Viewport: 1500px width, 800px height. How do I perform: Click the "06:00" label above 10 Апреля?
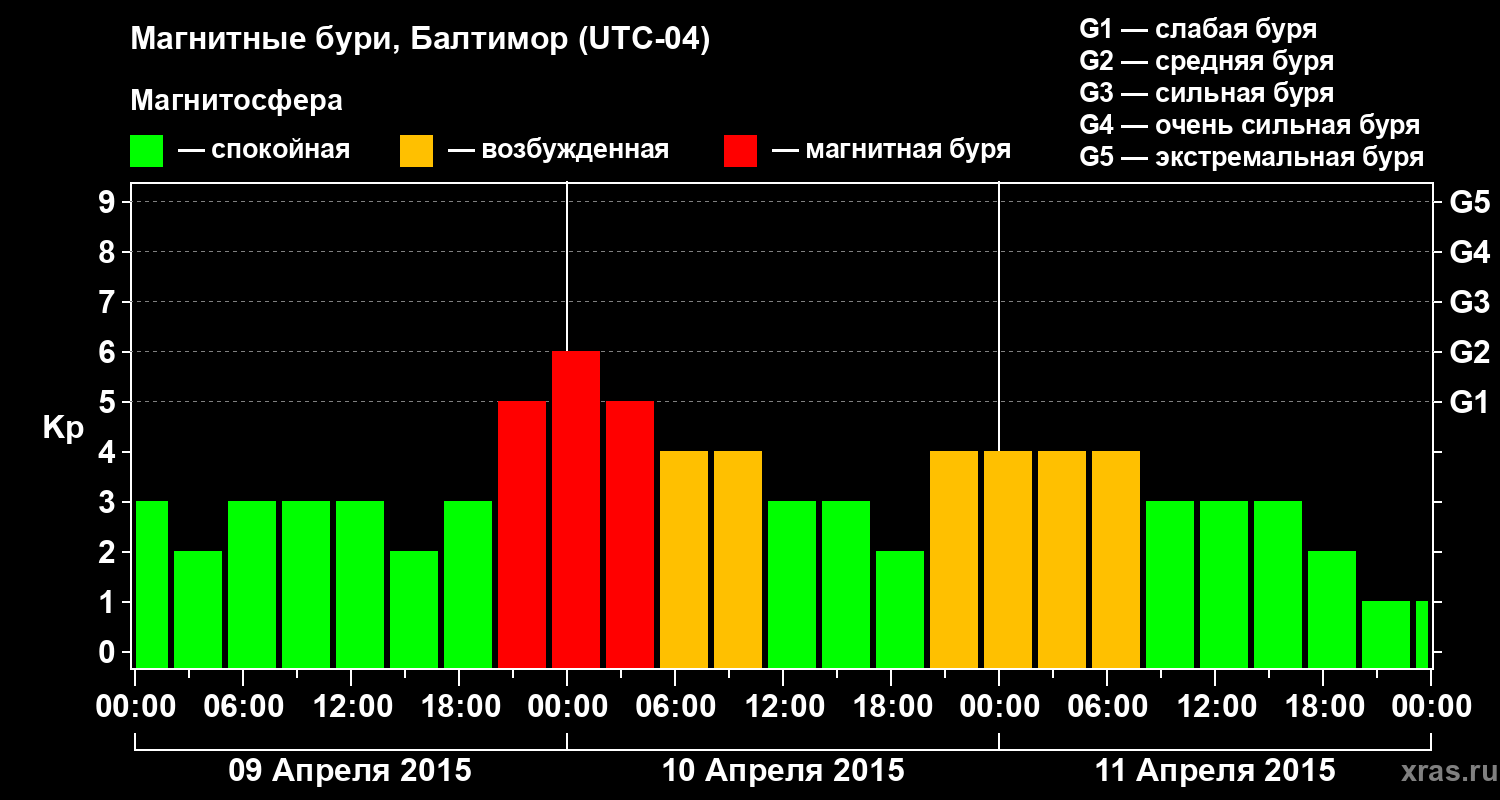pyautogui.click(x=675, y=706)
